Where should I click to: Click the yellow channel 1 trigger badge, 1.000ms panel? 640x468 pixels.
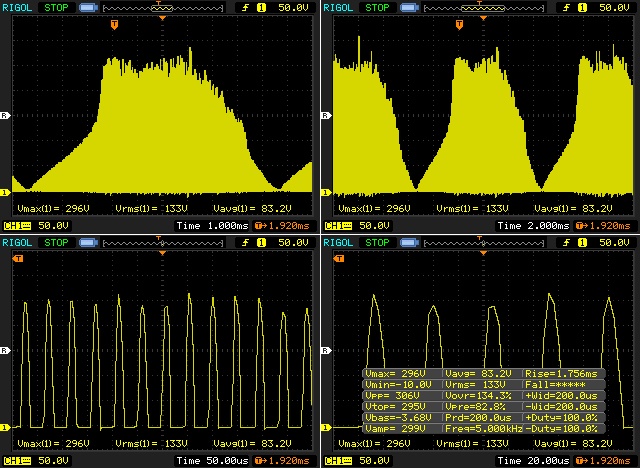262,7
